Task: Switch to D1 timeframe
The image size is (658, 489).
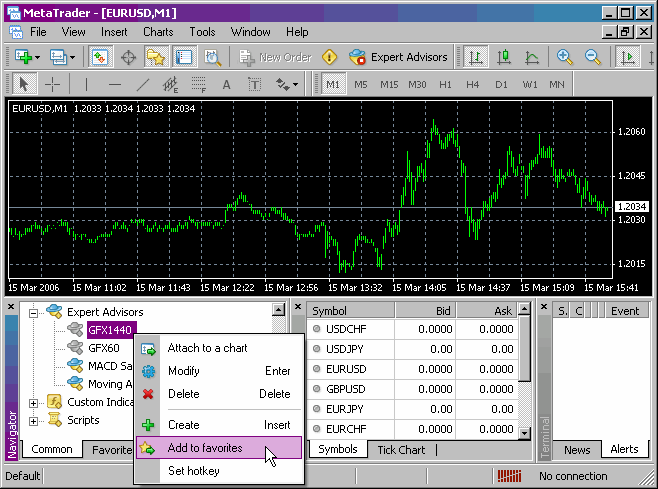Action: coord(501,84)
